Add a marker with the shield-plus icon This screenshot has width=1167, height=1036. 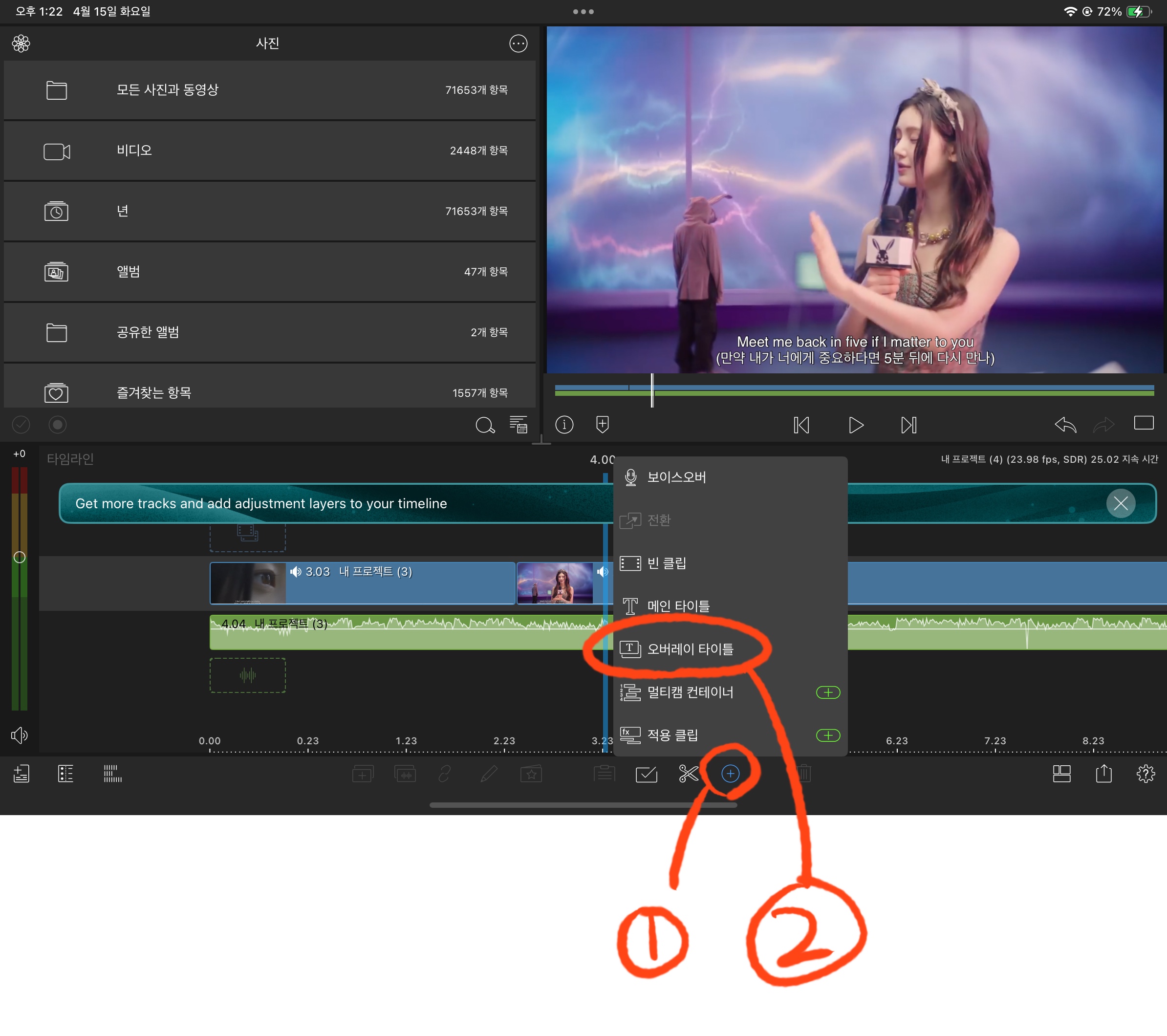tap(603, 425)
